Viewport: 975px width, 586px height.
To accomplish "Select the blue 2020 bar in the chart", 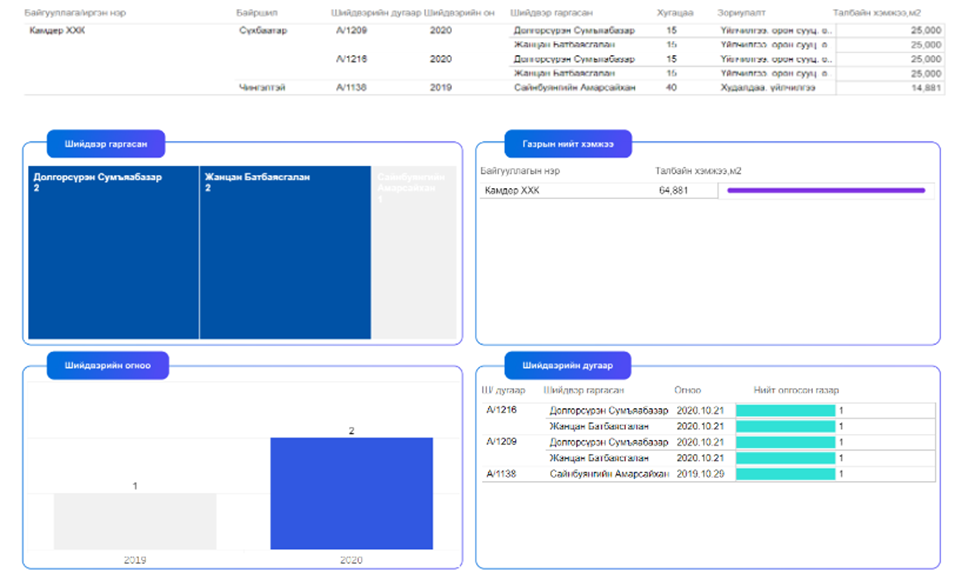I will (351, 493).
